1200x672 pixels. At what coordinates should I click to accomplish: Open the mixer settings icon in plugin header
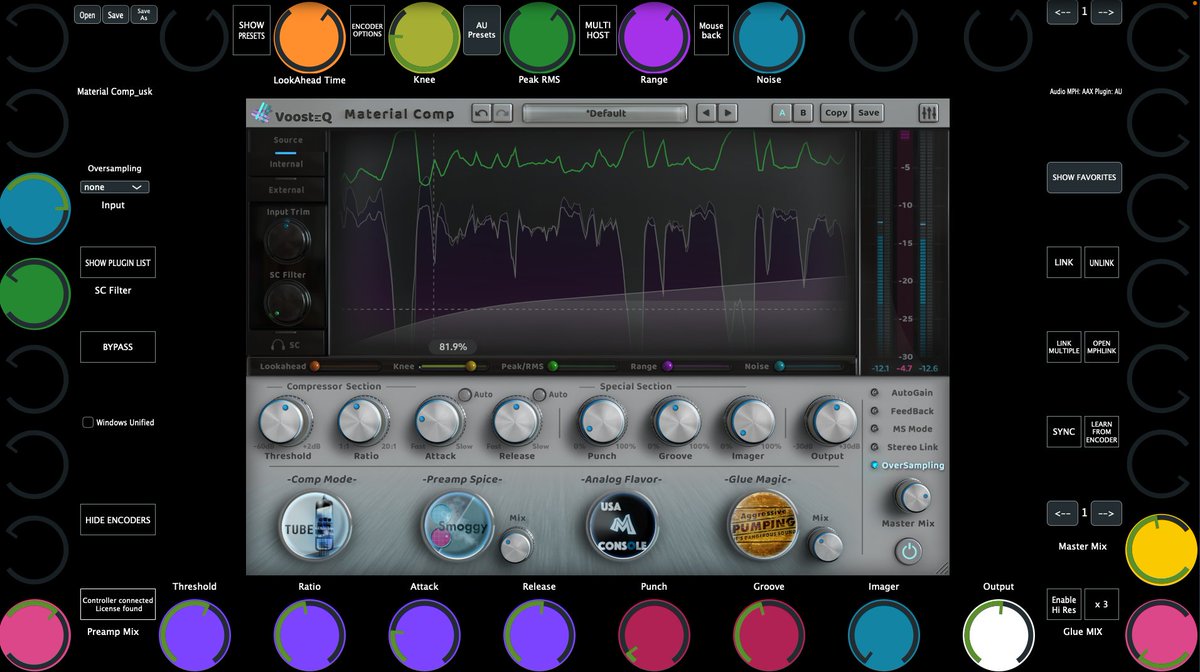pos(927,113)
